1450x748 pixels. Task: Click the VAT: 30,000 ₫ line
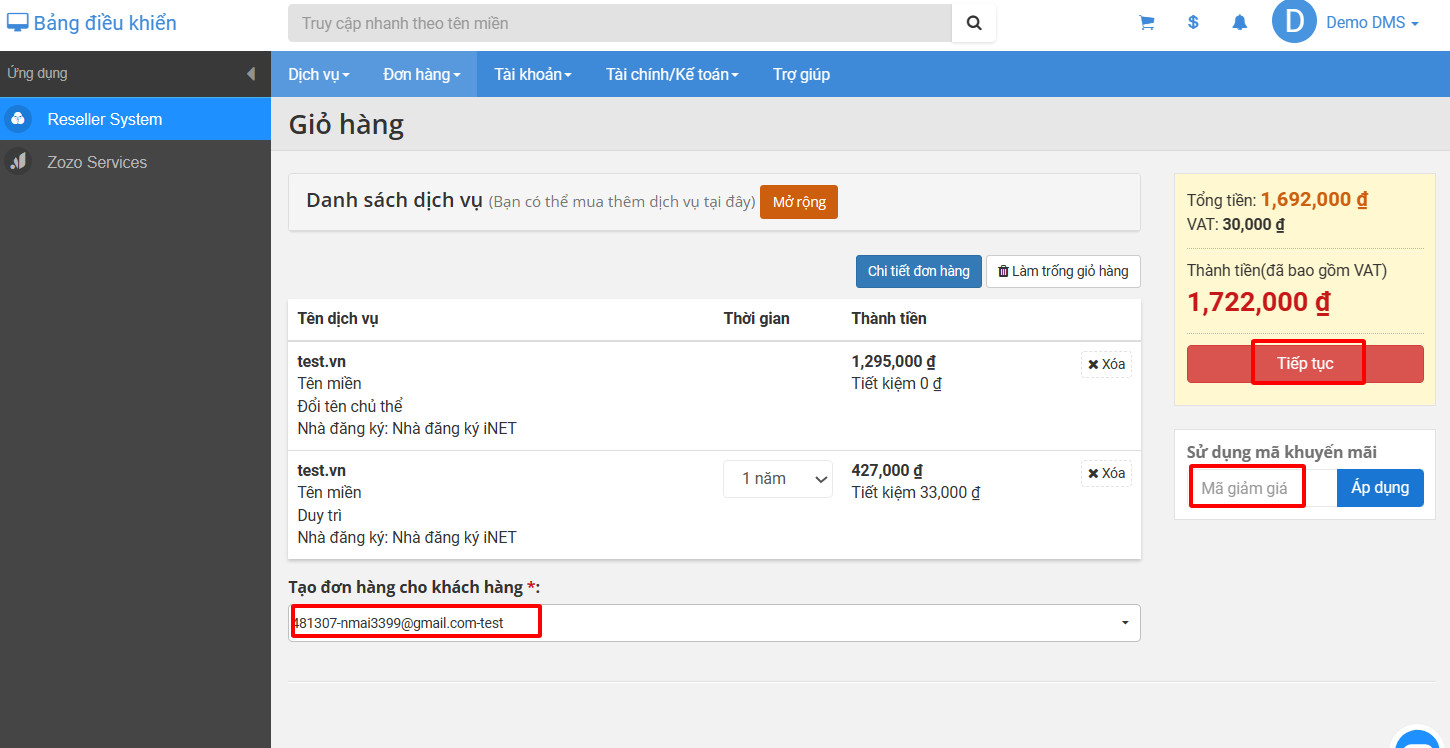pos(1236,225)
